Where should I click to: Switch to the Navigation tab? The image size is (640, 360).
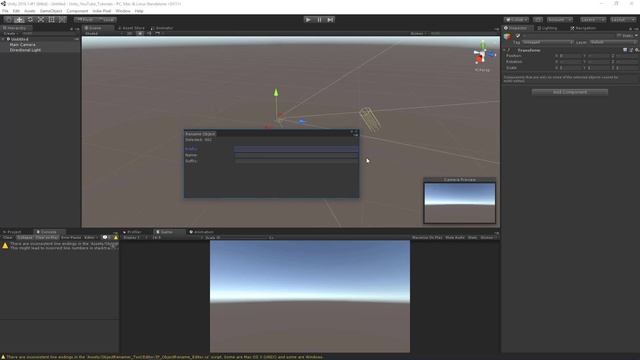click(x=583, y=28)
